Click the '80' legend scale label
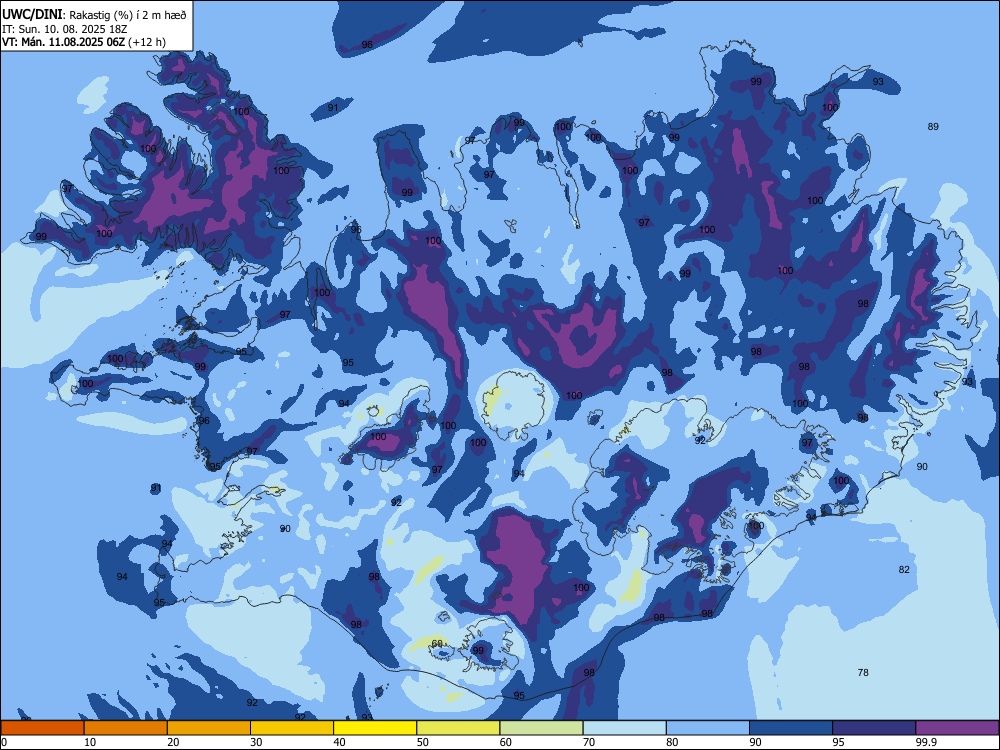The height and width of the screenshot is (750, 1000). tap(672, 742)
